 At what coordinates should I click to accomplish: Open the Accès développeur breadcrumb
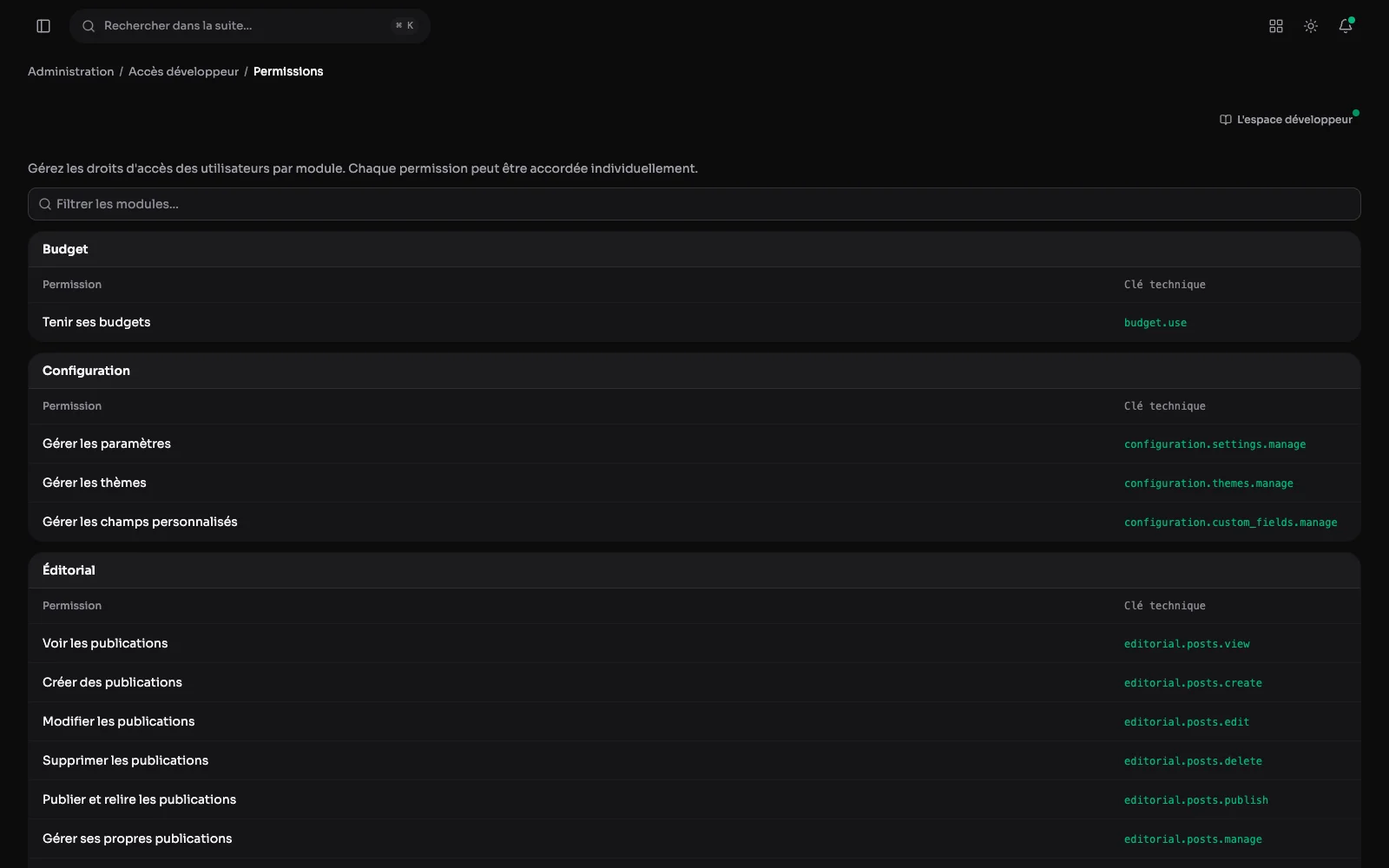coord(183,71)
